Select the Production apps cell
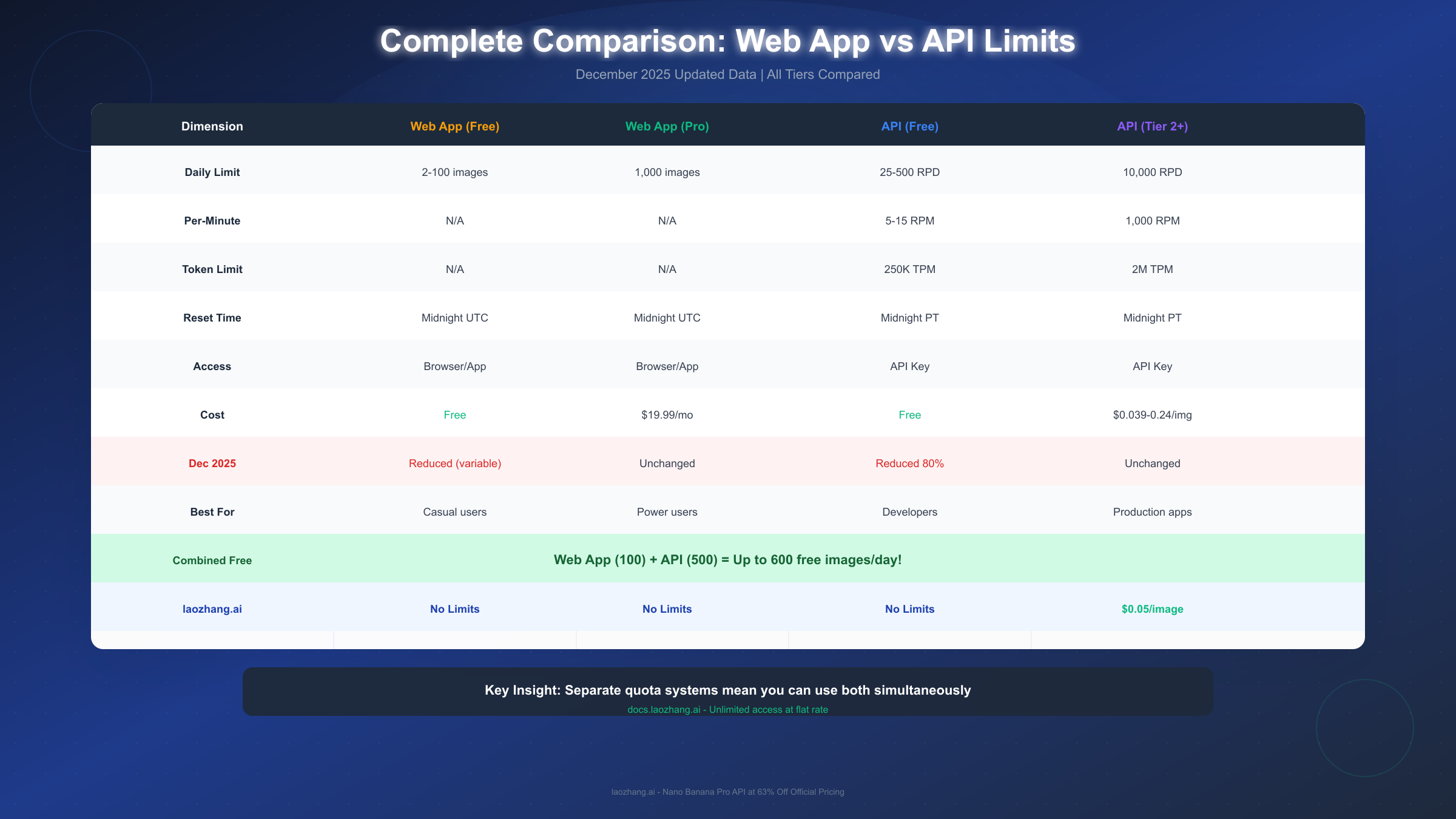The height and width of the screenshot is (819, 1456). pos(1151,511)
